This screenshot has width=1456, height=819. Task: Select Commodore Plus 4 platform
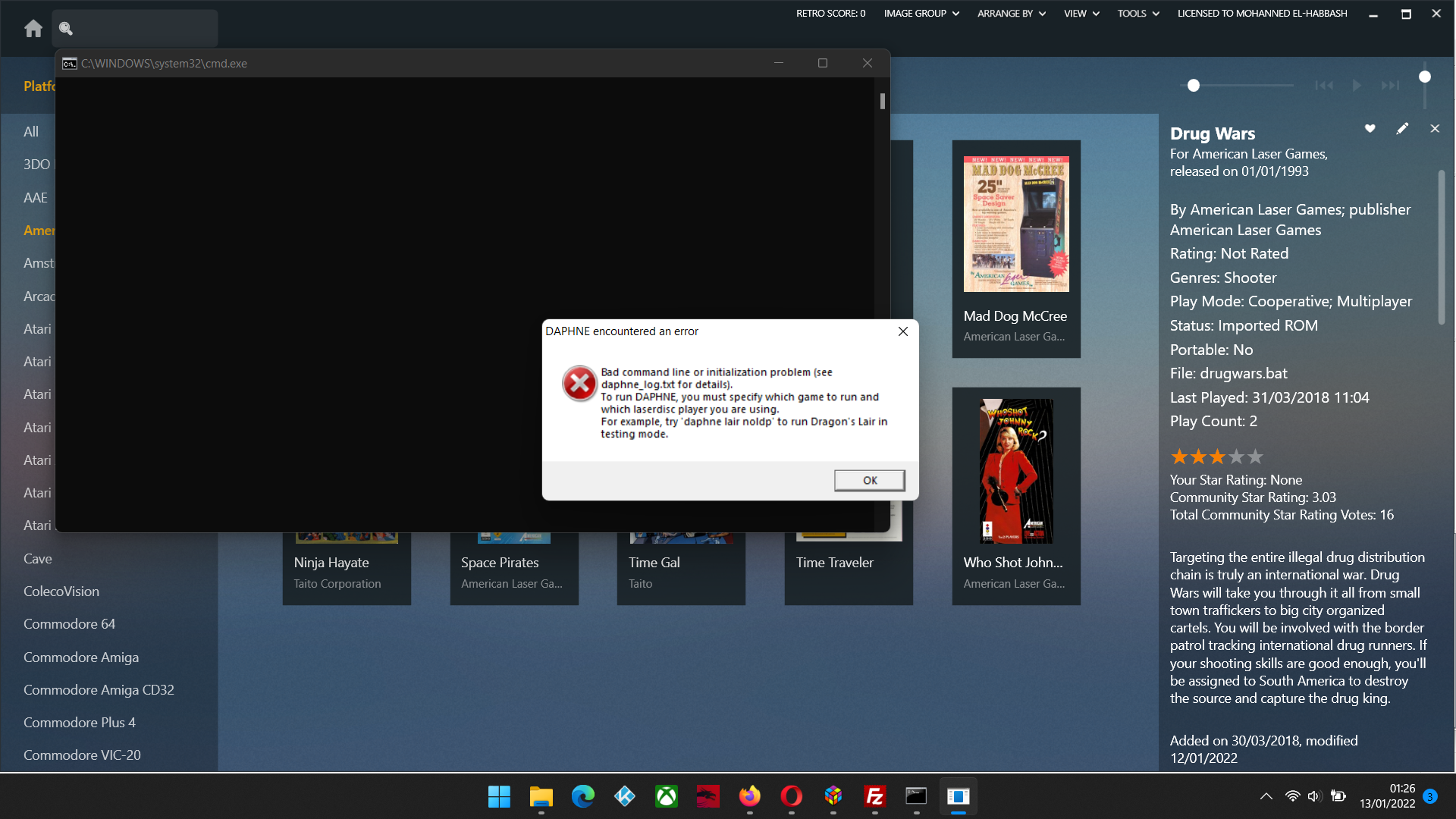[x=80, y=723]
